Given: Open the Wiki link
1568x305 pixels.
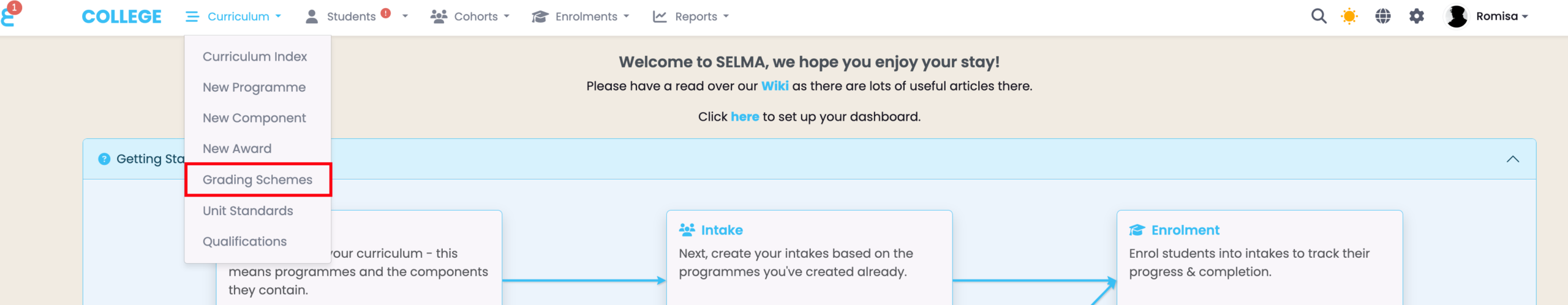Looking at the screenshot, I should coord(775,86).
